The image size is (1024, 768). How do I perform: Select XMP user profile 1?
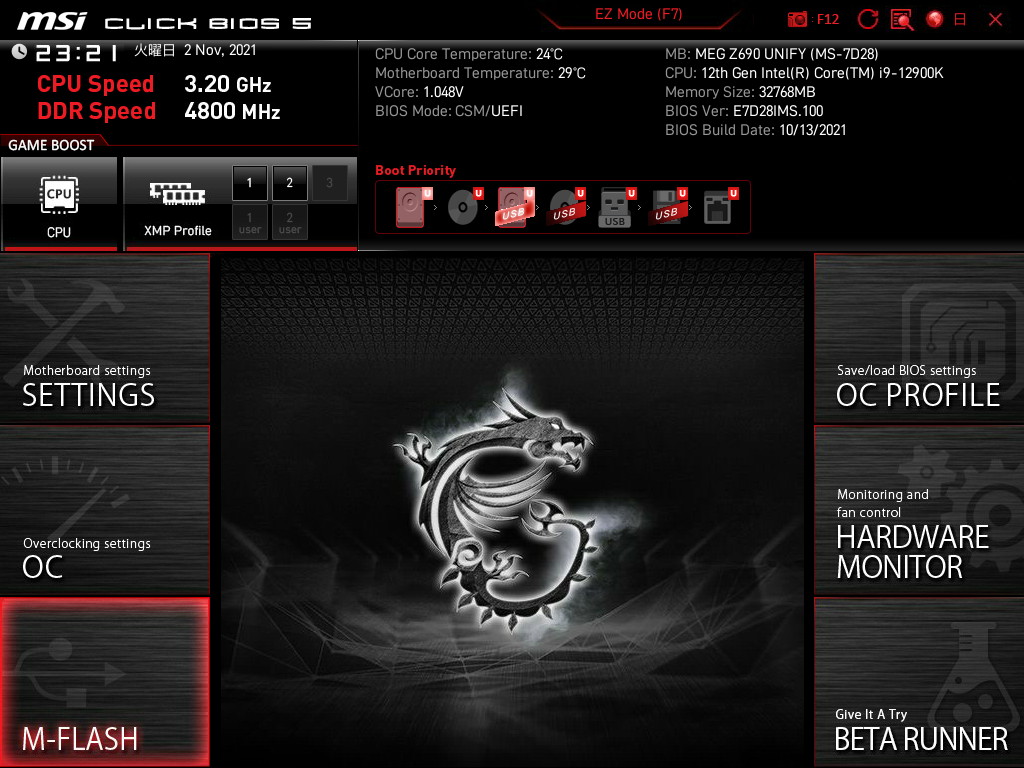click(249, 223)
